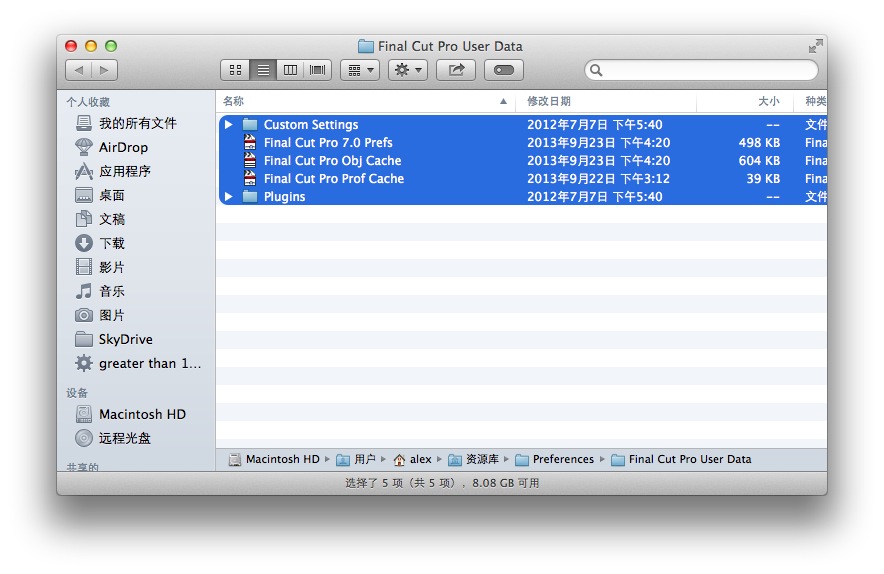Go to 资源库 in path bar
The height and width of the screenshot is (574, 884).
tap(474, 460)
